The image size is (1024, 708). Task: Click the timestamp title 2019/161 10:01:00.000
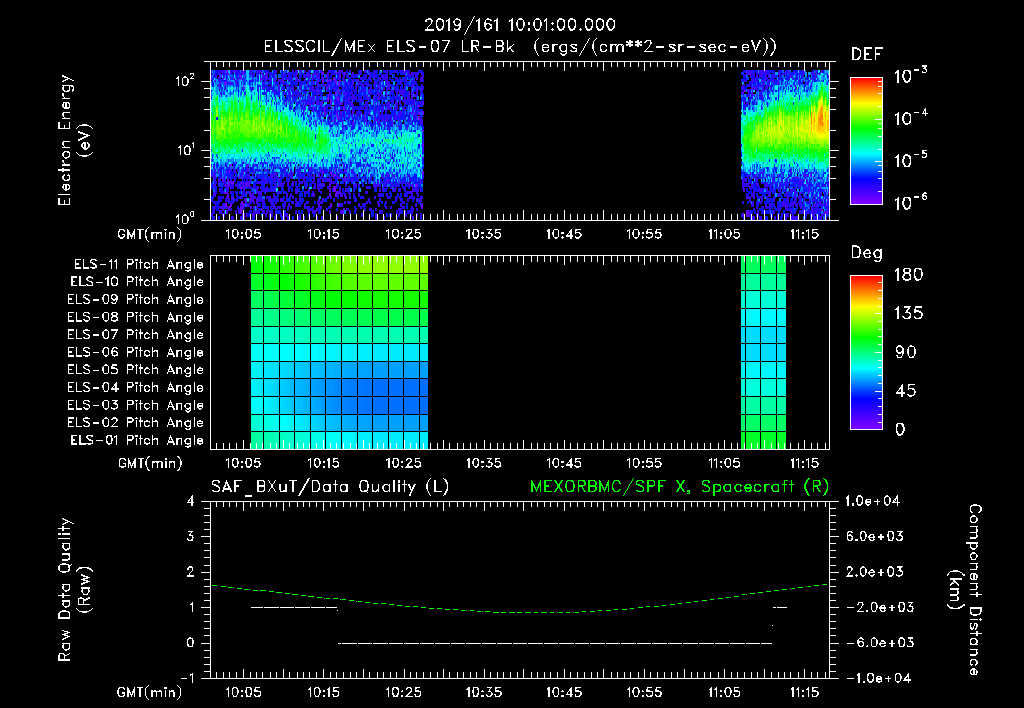coord(519,25)
